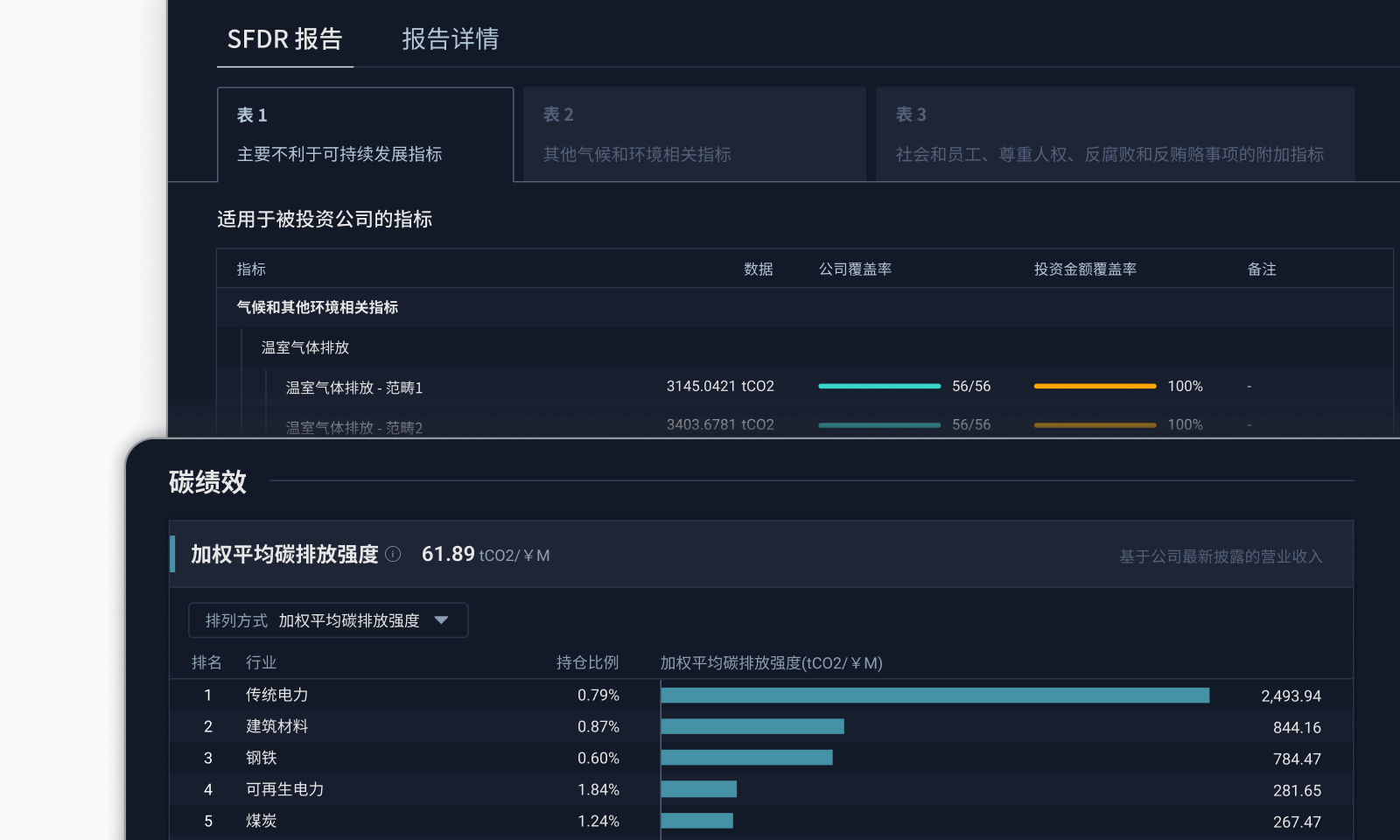Select 表 3 社会和员工 附加指标 card
The width and height of the screenshot is (1400, 840).
(x=1116, y=135)
